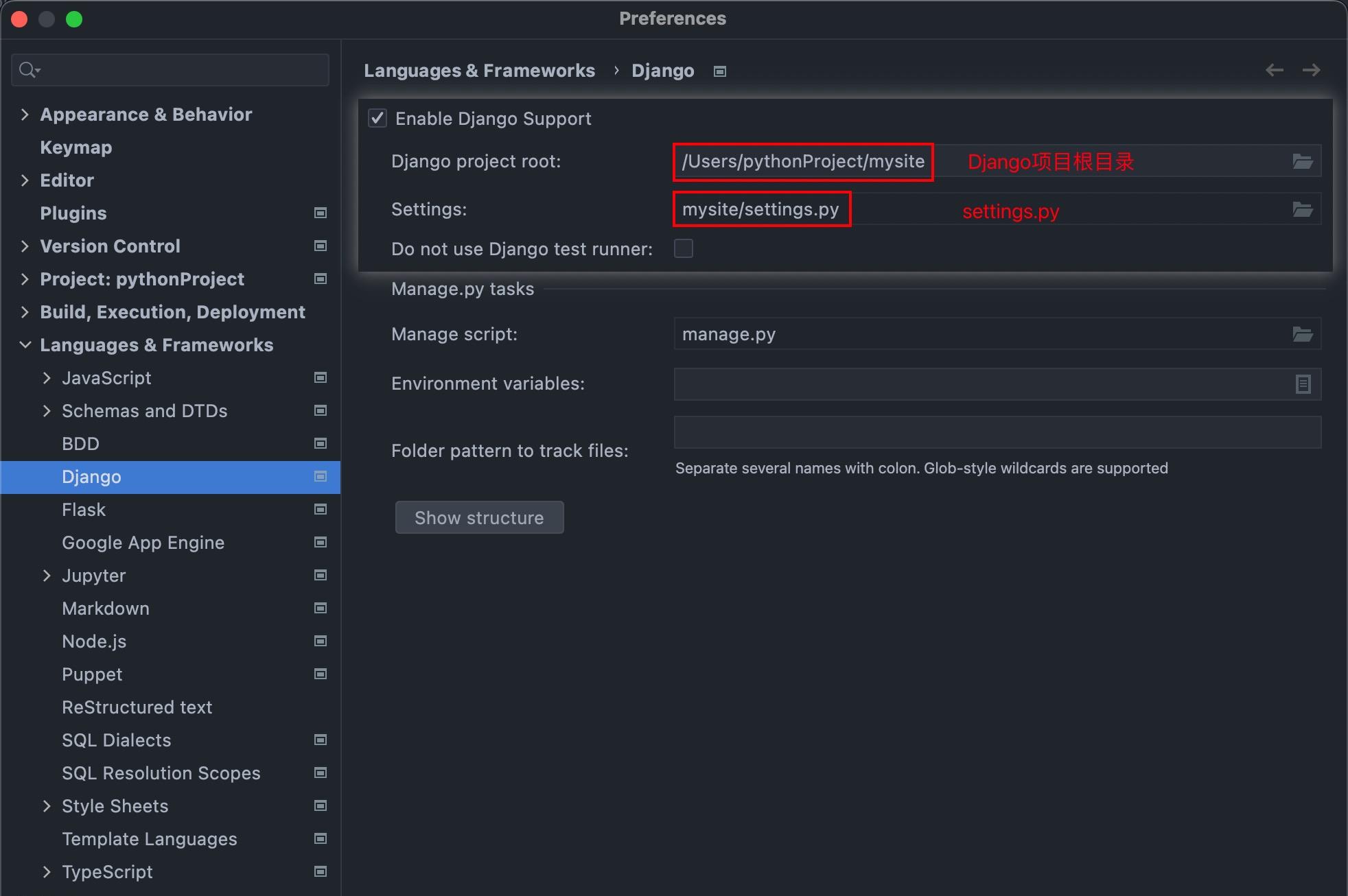Click the project-level icon next to Style Sheets
The height and width of the screenshot is (896, 1348).
point(320,805)
